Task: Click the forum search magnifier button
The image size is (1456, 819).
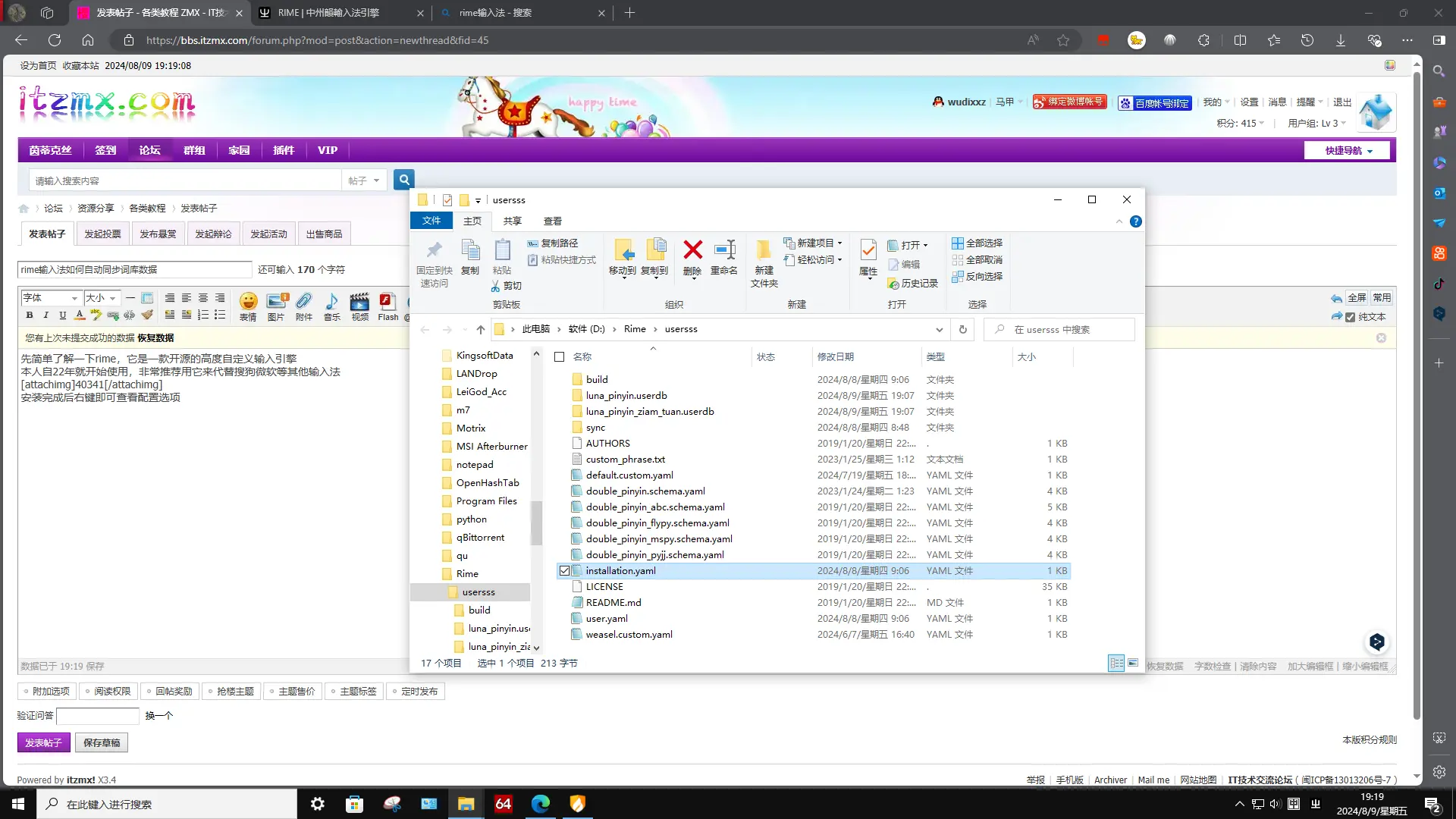Action: pos(404,180)
